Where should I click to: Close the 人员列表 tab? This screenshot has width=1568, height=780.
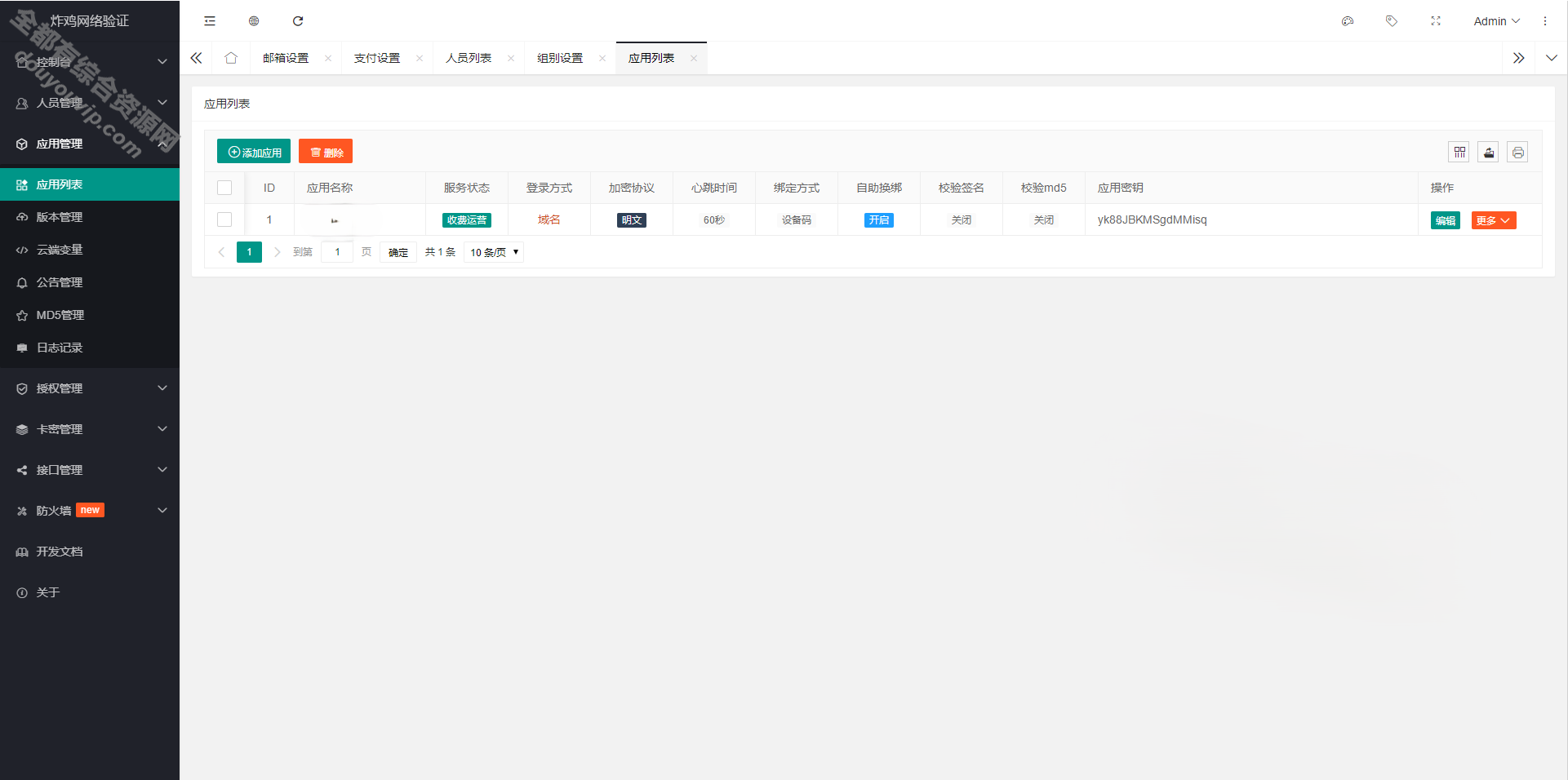point(511,58)
